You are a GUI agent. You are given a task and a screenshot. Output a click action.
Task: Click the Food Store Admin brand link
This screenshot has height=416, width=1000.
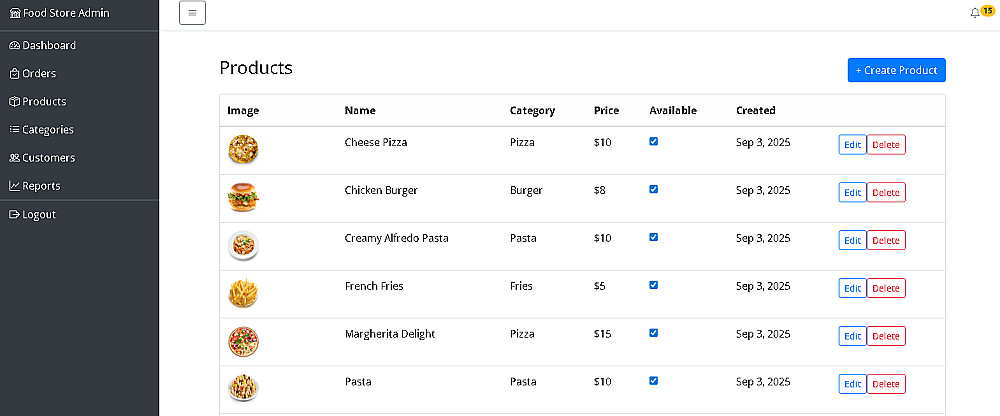point(59,13)
